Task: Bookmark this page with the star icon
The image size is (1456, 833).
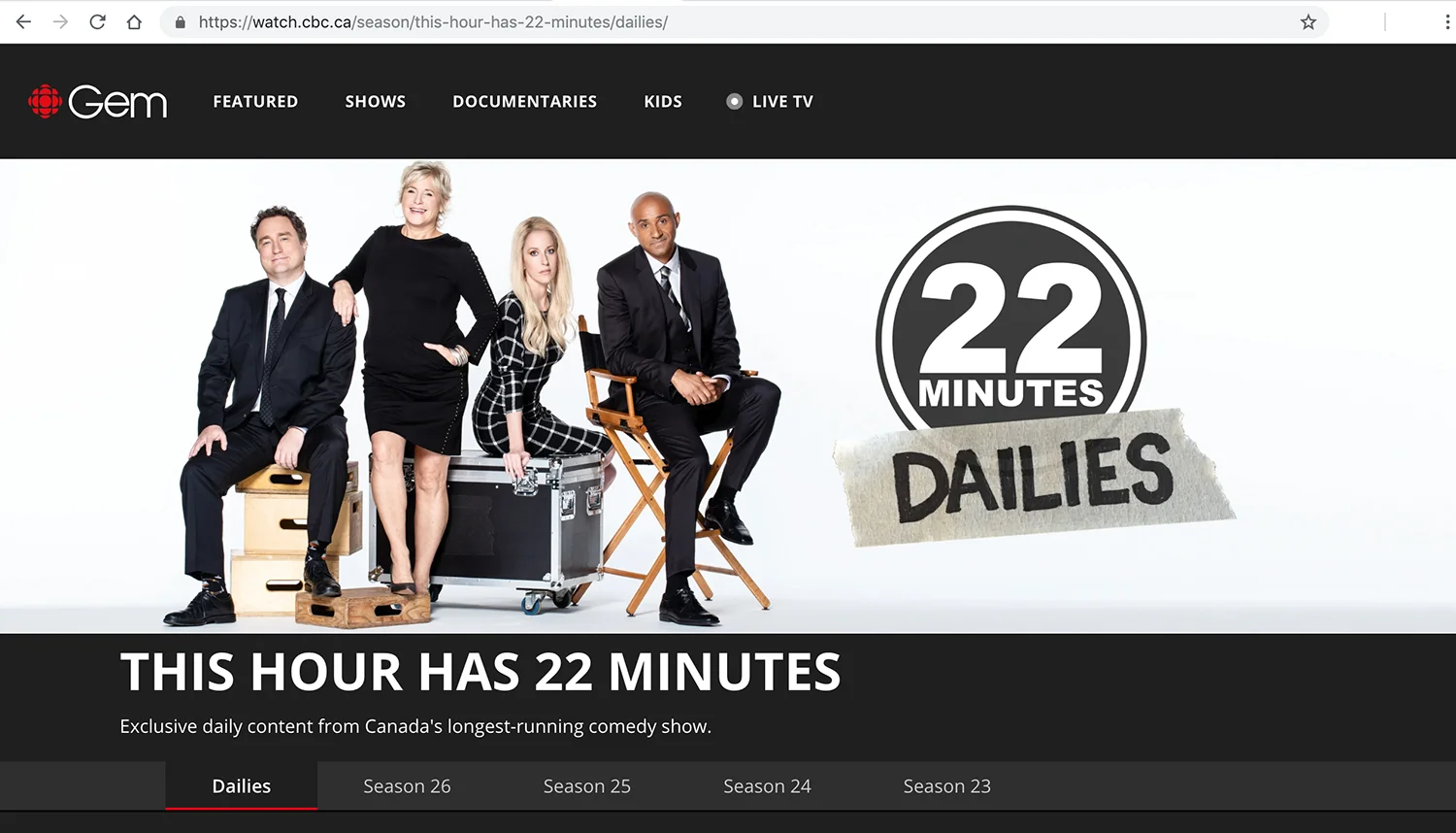Action: 1308,21
